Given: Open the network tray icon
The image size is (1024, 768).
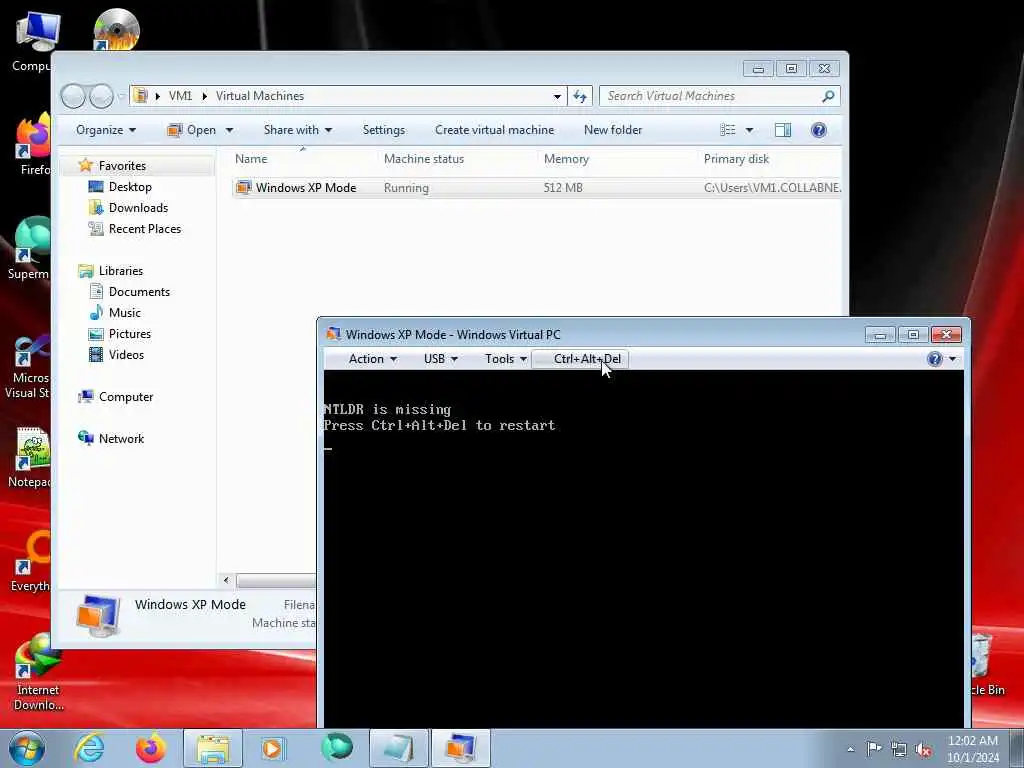Looking at the screenshot, I should [x=899, y=749].
